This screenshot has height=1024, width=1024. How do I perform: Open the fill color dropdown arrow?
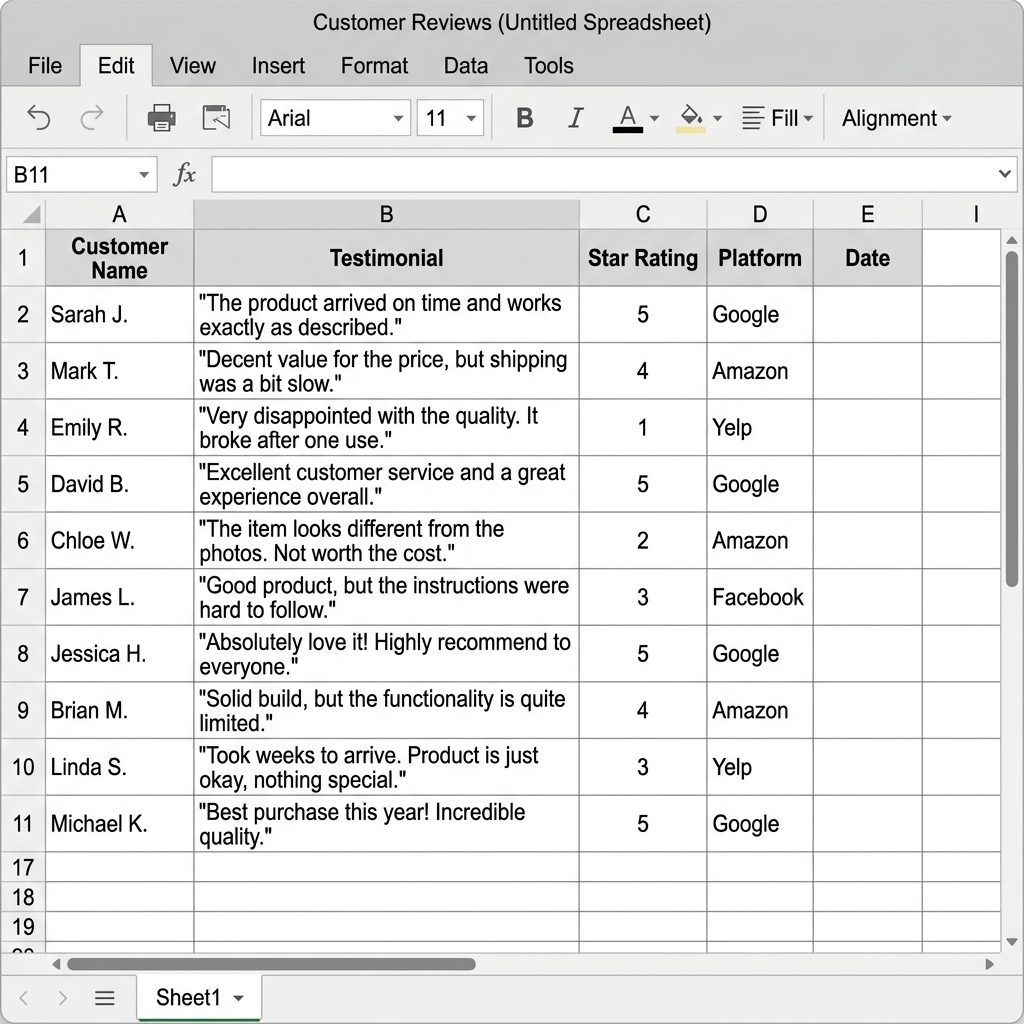[717, 119]
